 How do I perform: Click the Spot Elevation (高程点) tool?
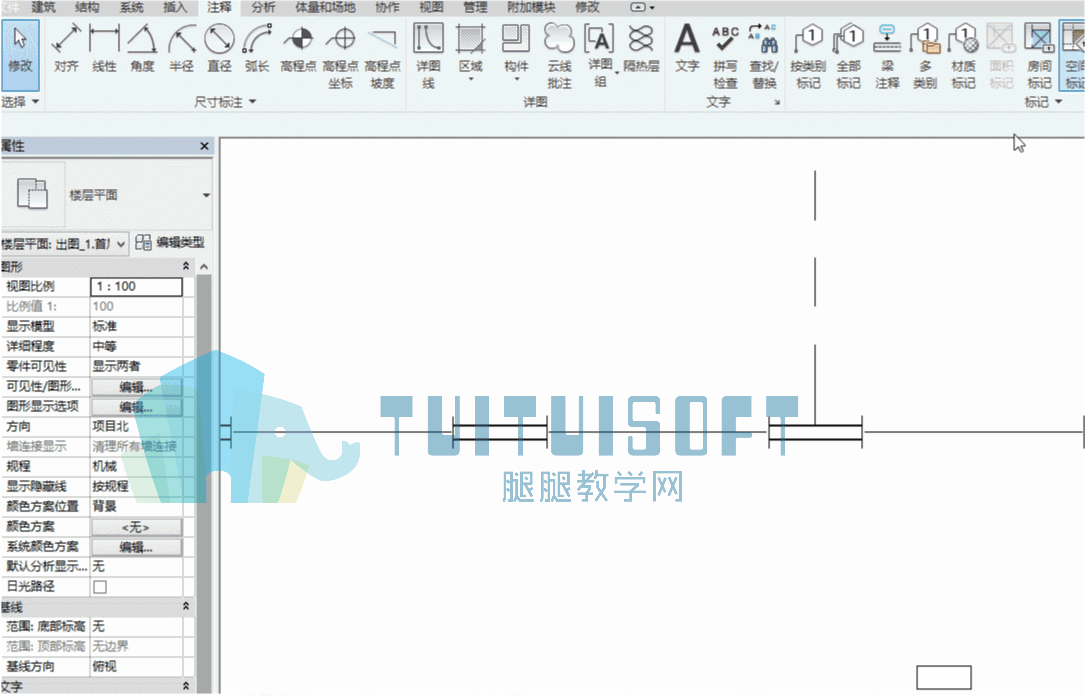[x=298, y=48]
